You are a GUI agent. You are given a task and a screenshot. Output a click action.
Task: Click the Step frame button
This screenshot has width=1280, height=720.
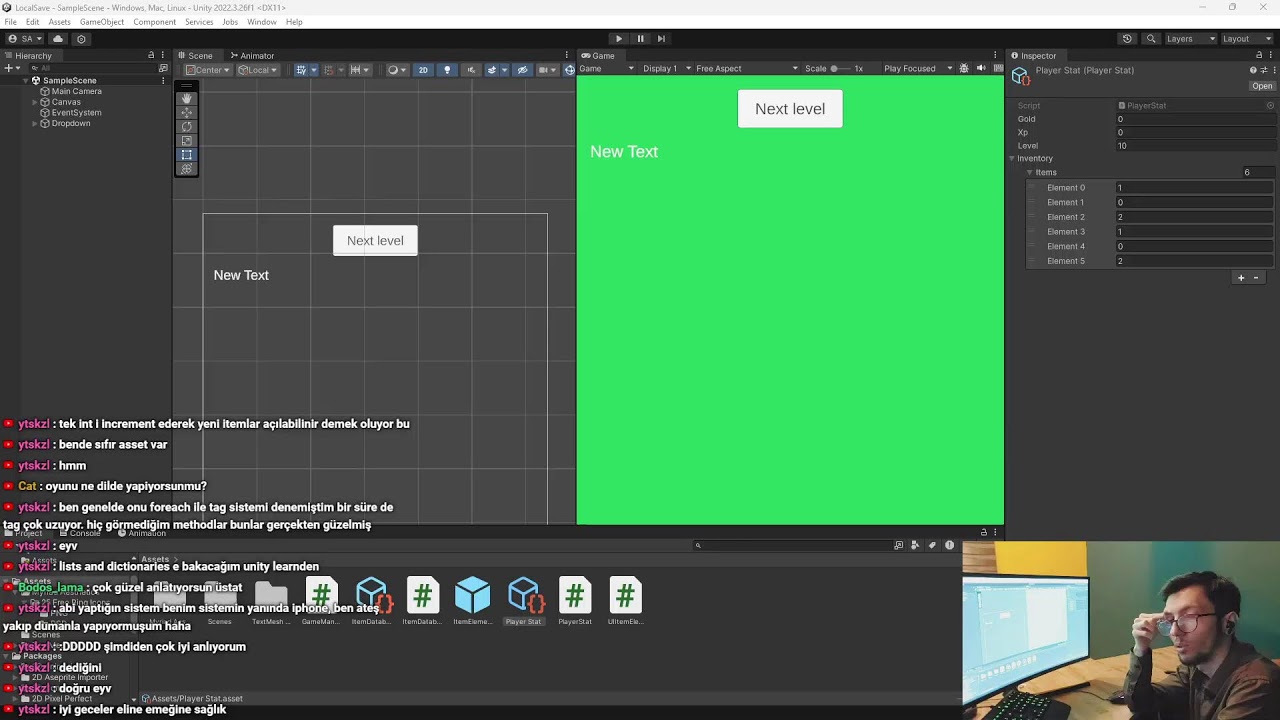click(661, 39)
